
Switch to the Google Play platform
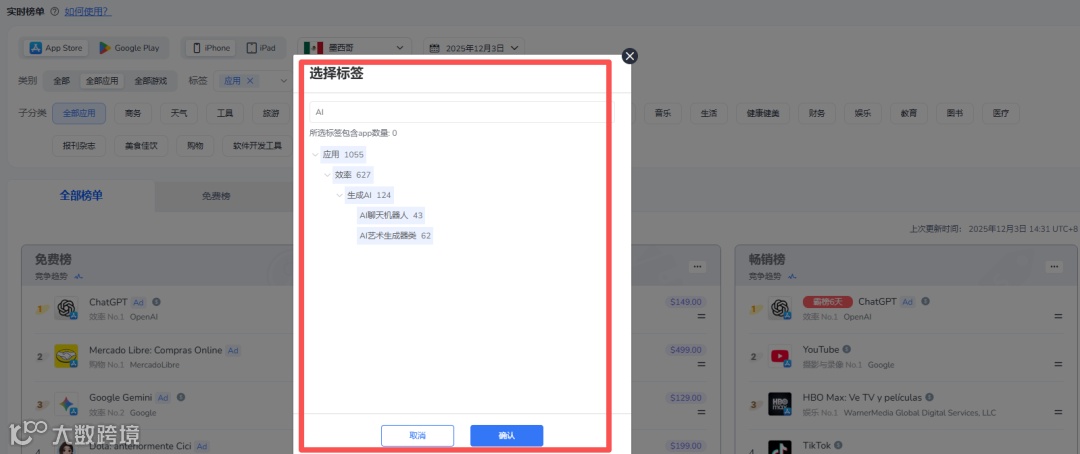pos(129,48)
